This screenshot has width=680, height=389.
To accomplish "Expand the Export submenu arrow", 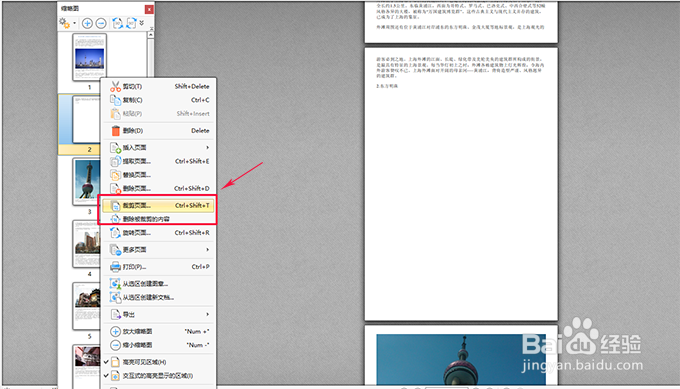I will [x=207, y=314].
